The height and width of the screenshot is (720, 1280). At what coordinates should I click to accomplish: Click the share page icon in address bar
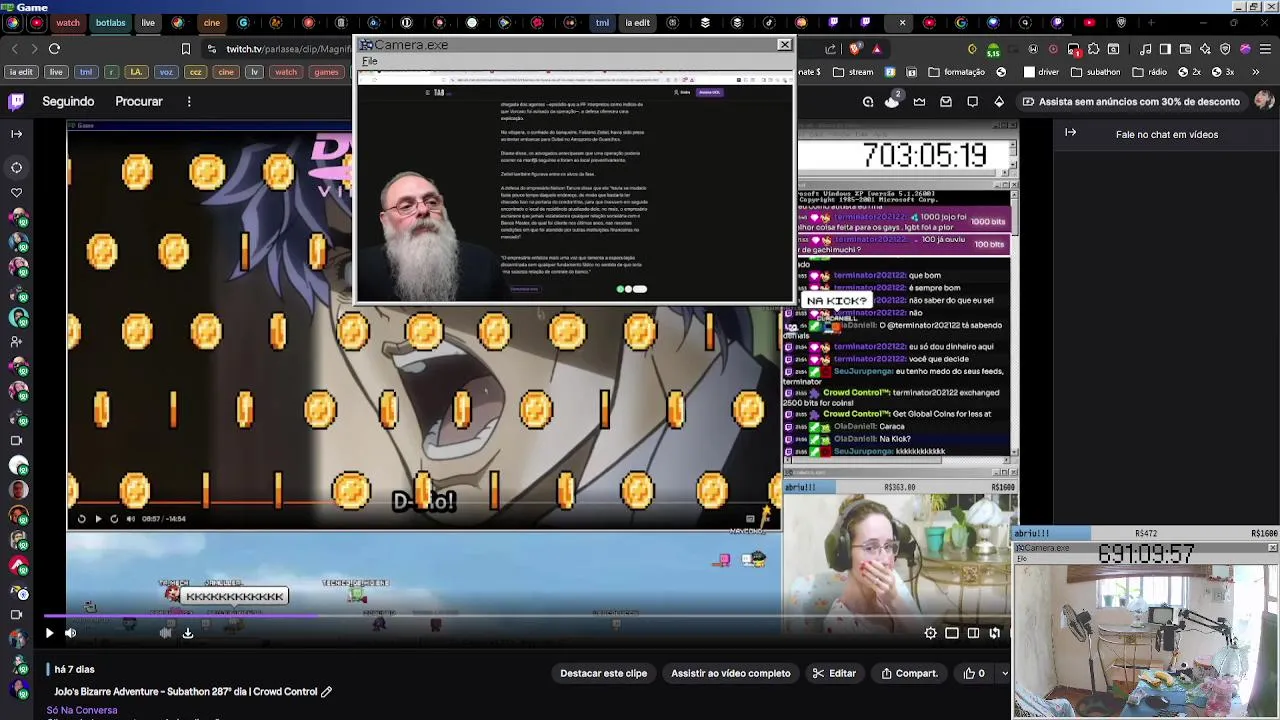(x=831, y=48)
